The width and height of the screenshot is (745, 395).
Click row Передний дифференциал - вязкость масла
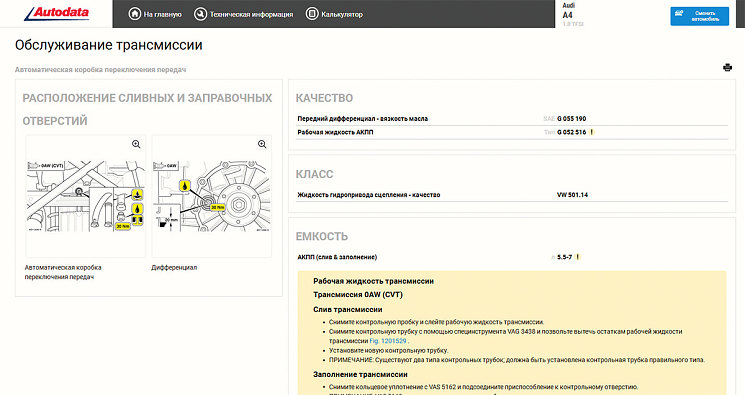pos(512,119)
